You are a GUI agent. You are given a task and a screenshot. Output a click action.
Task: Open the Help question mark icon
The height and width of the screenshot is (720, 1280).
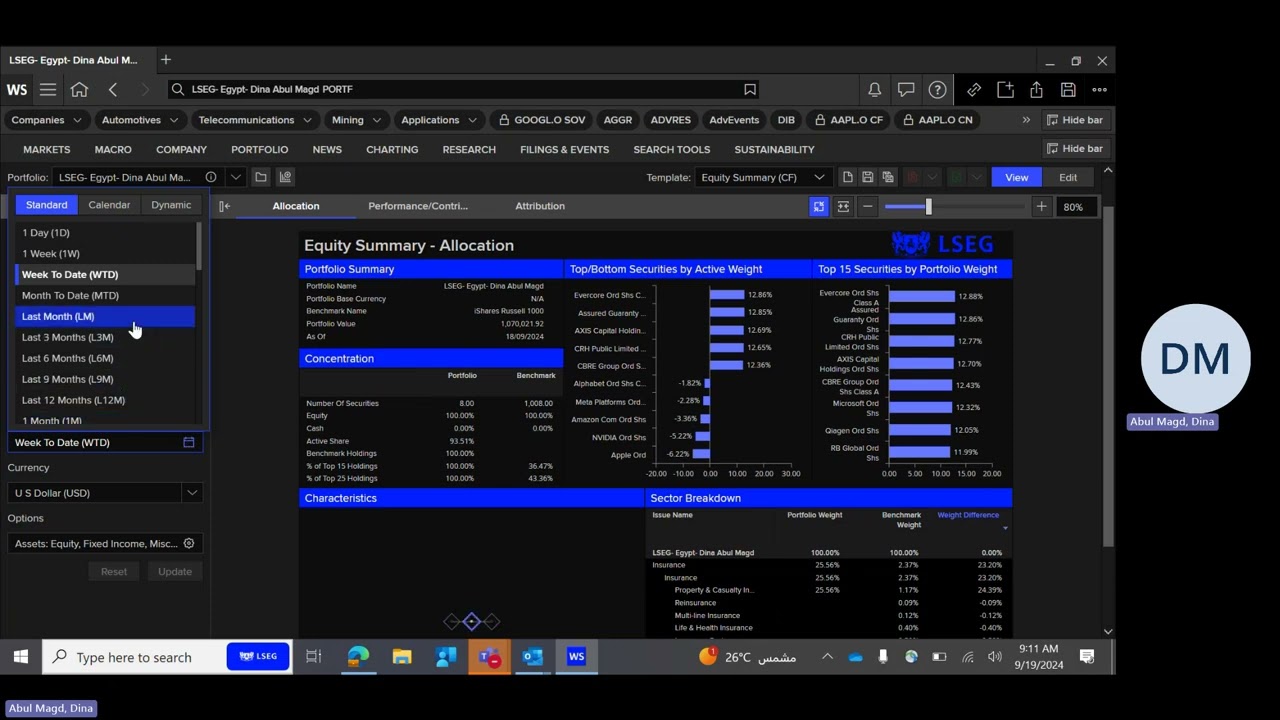coord(937,90)
